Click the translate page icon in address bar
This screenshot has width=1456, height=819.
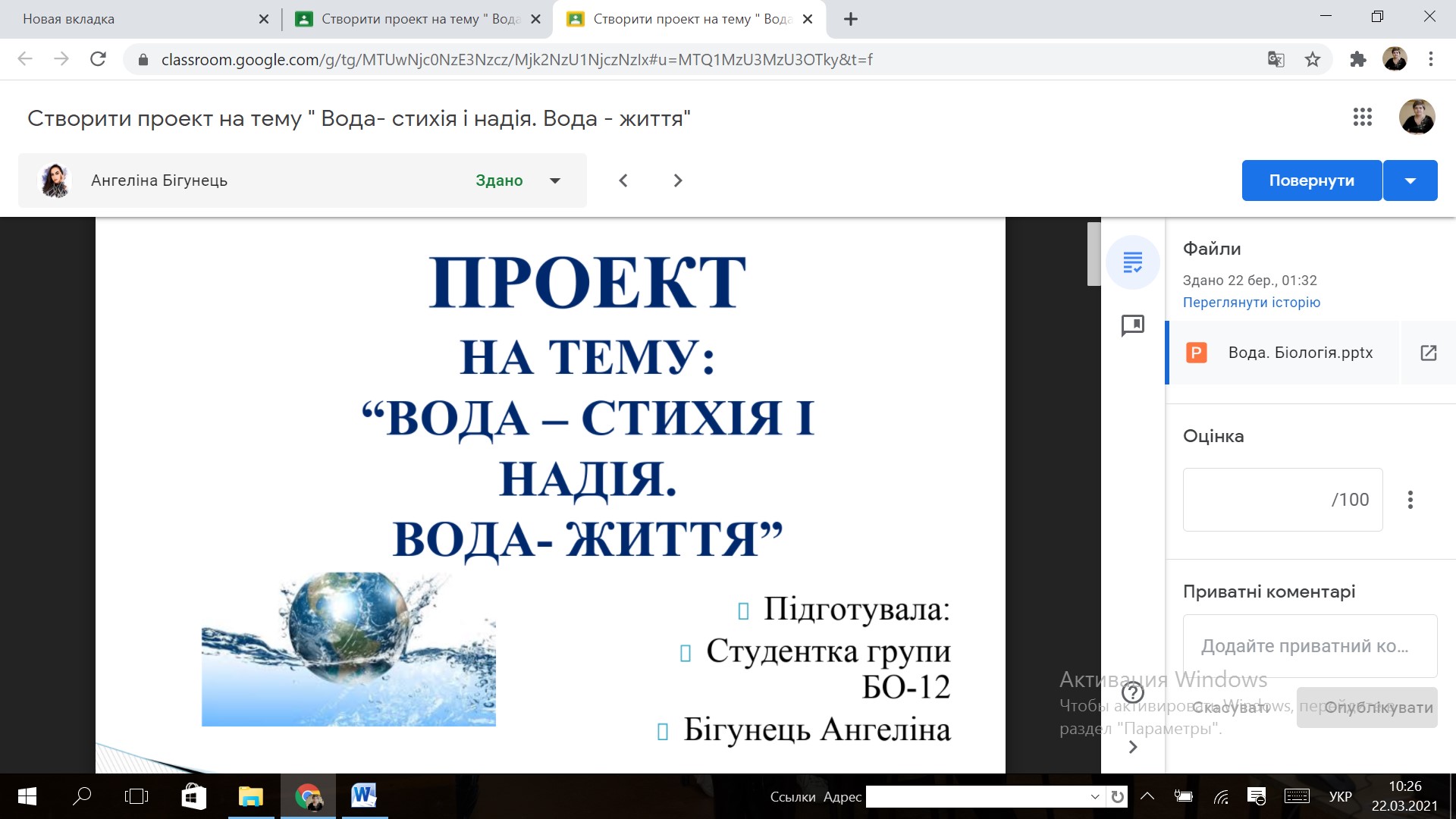pyautogui.click(x=1276, y=59)
